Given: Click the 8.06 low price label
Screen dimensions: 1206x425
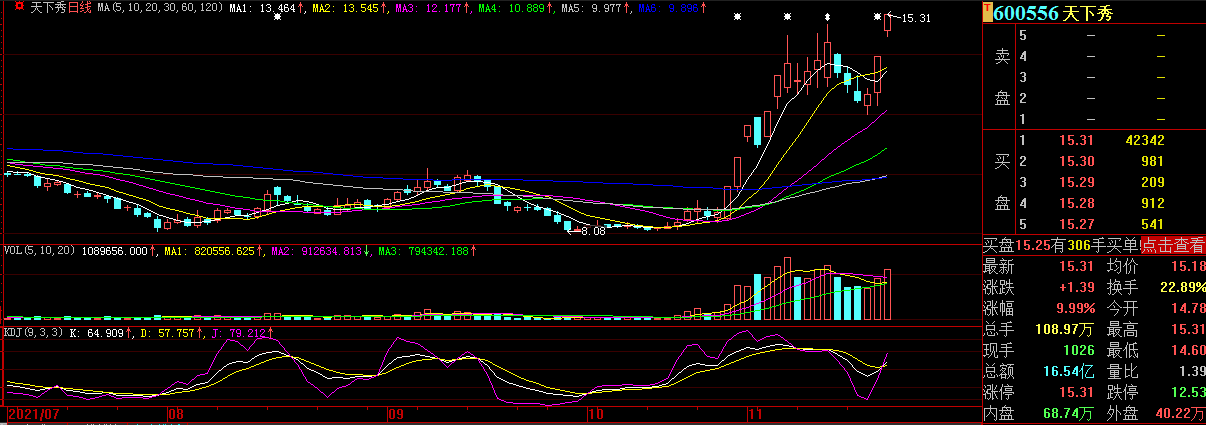Looking at the screenshot, I should click(592, 231).
